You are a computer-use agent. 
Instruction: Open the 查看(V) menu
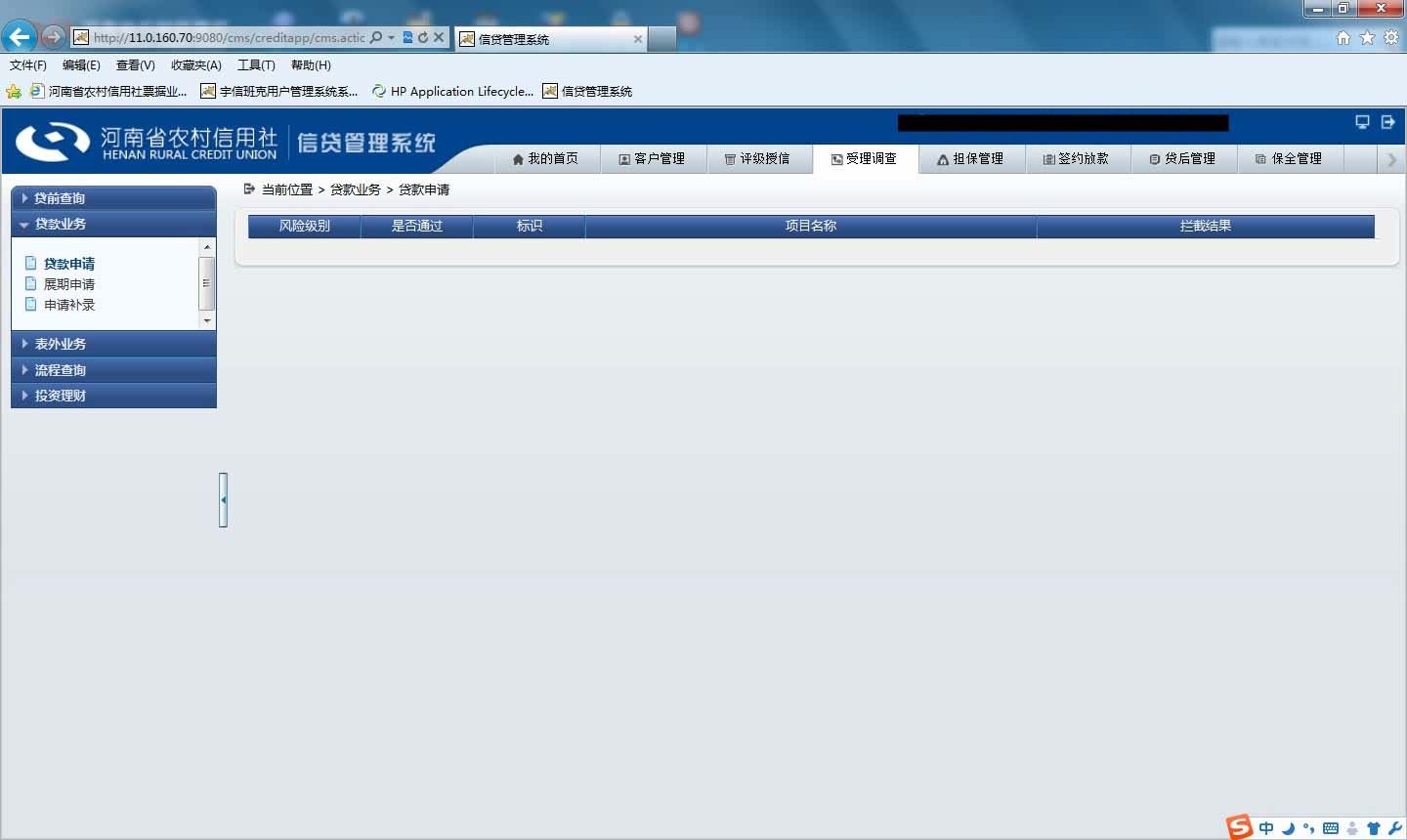[x=135, y=65]
